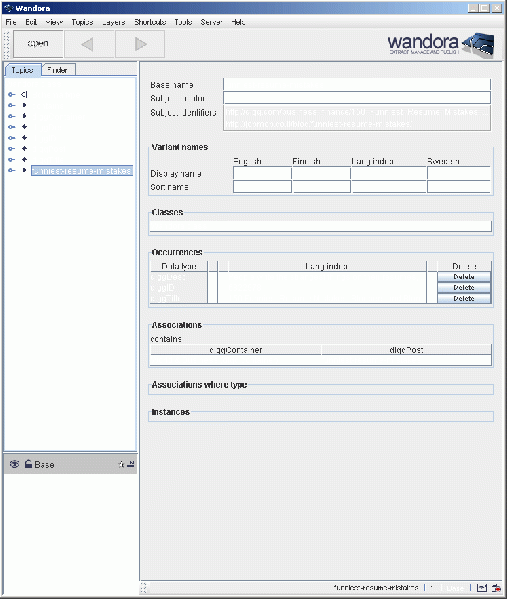
Task: Click the contains association type label
Action: click(166, 339)
